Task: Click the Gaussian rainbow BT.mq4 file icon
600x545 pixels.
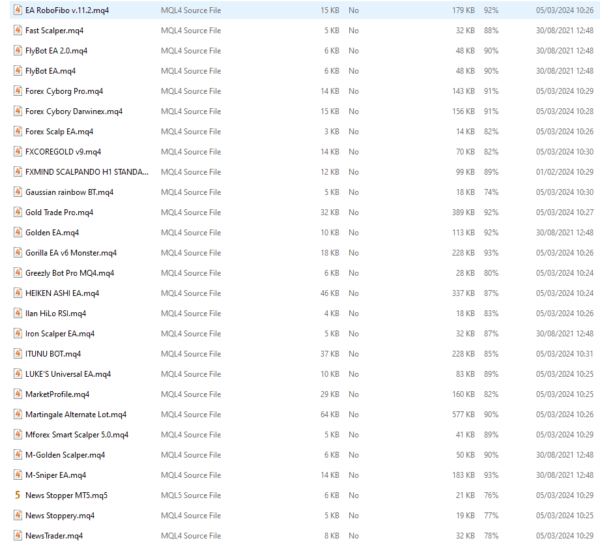Action: [18, 192]
